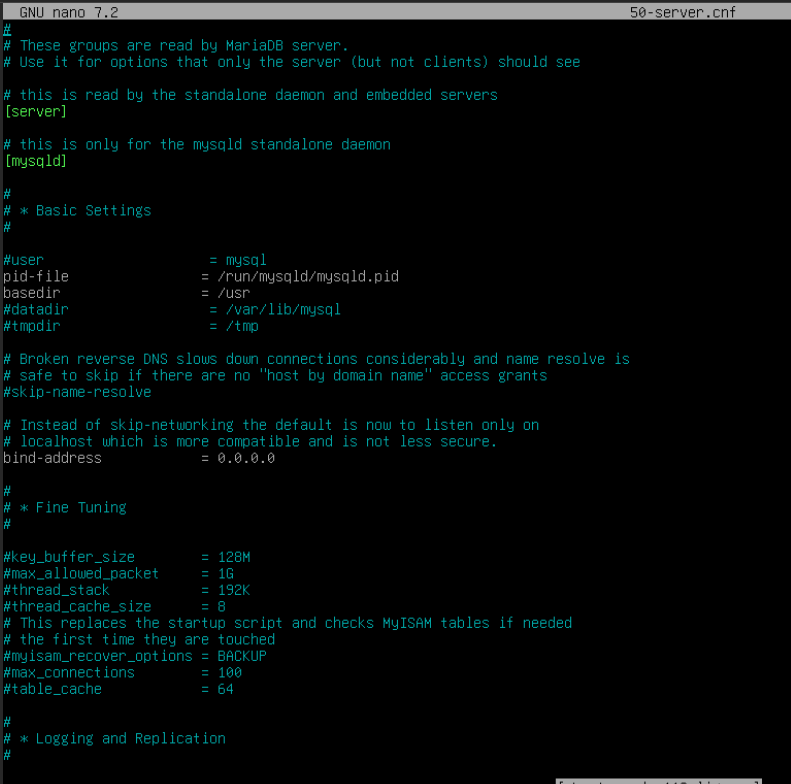This screenshot has width=791, height=784.
Task: Click the "* Logging and Replication" heading comment
Action: pos(114,739)
